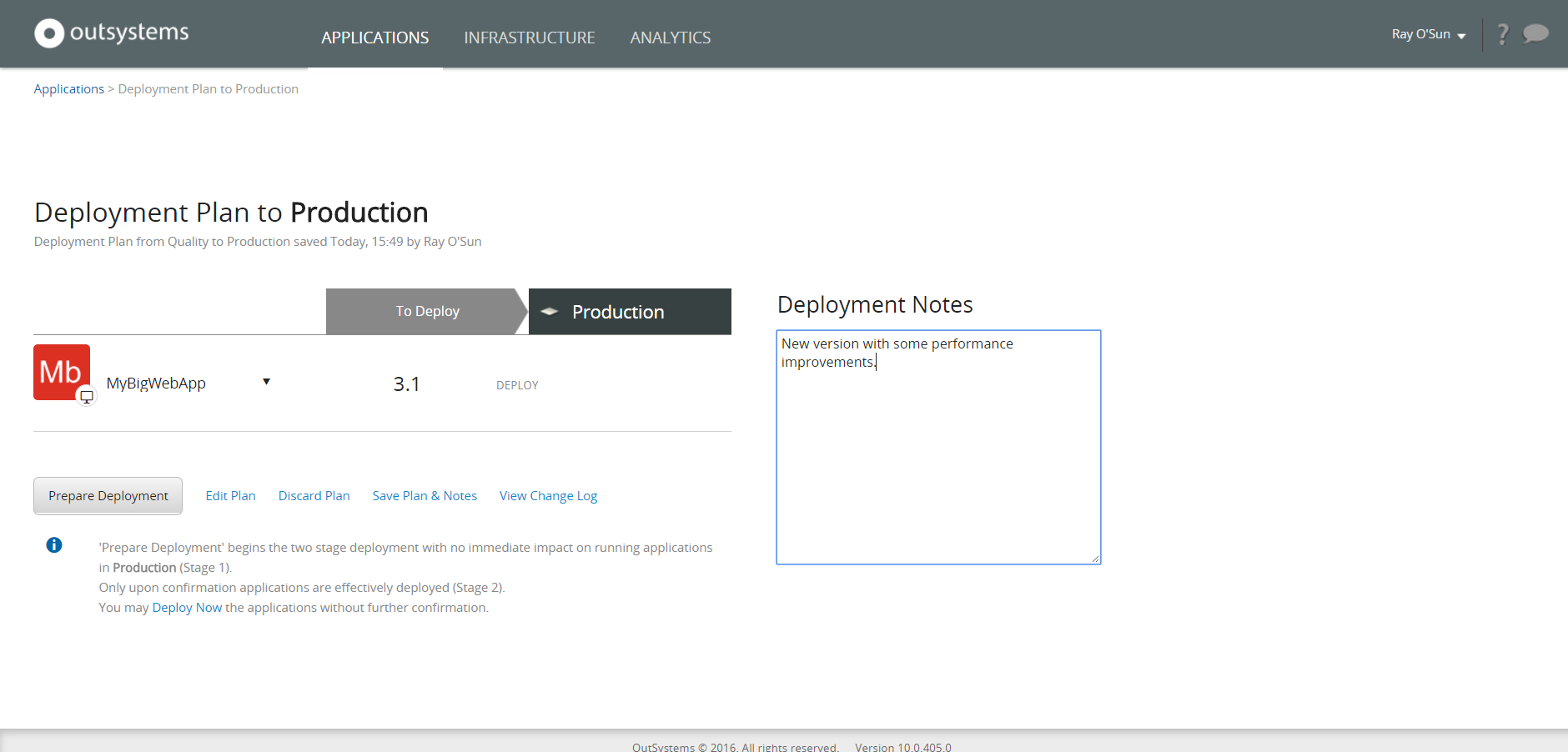Click the blue info icon near Prepare Deployment
Screen dimensions: 1568x752
[55, 544]
